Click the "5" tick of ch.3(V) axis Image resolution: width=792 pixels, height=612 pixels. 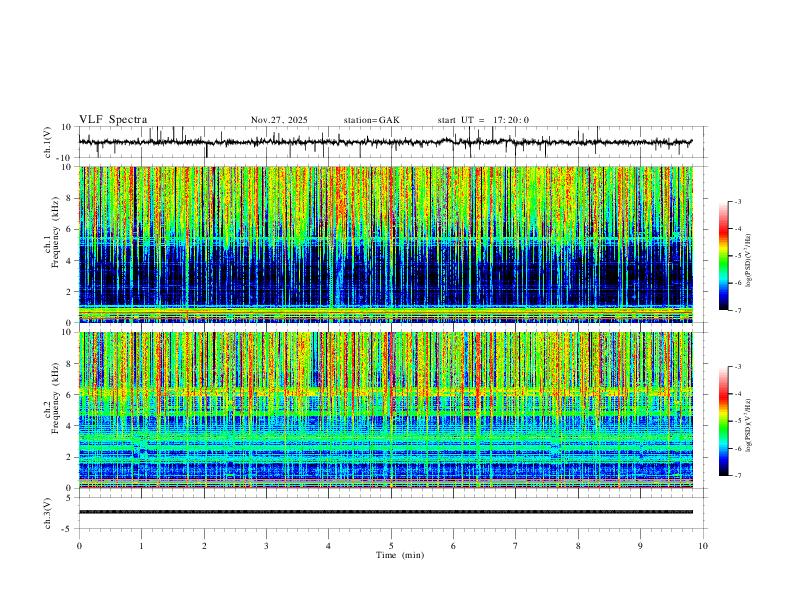(x=70, y=498)
